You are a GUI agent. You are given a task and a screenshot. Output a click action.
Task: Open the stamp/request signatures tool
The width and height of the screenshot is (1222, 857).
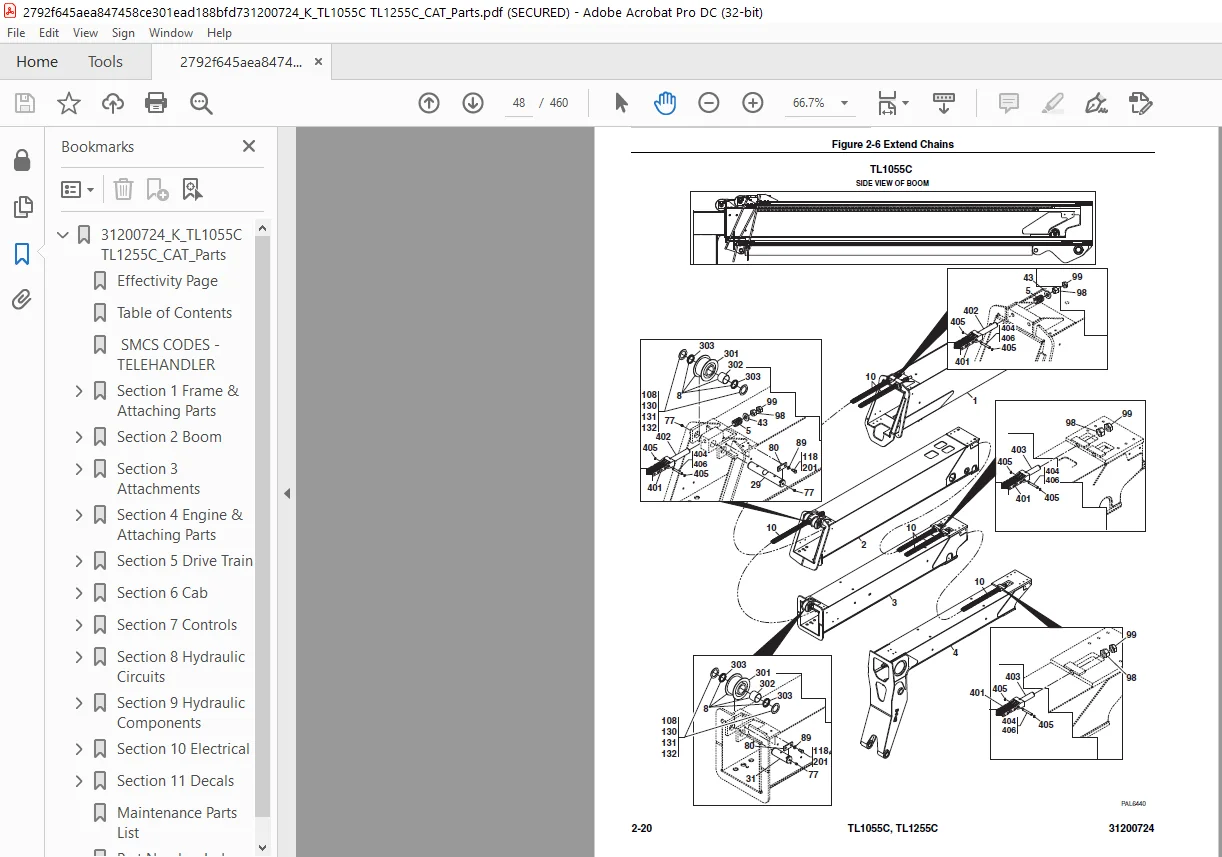[1141, 103]
